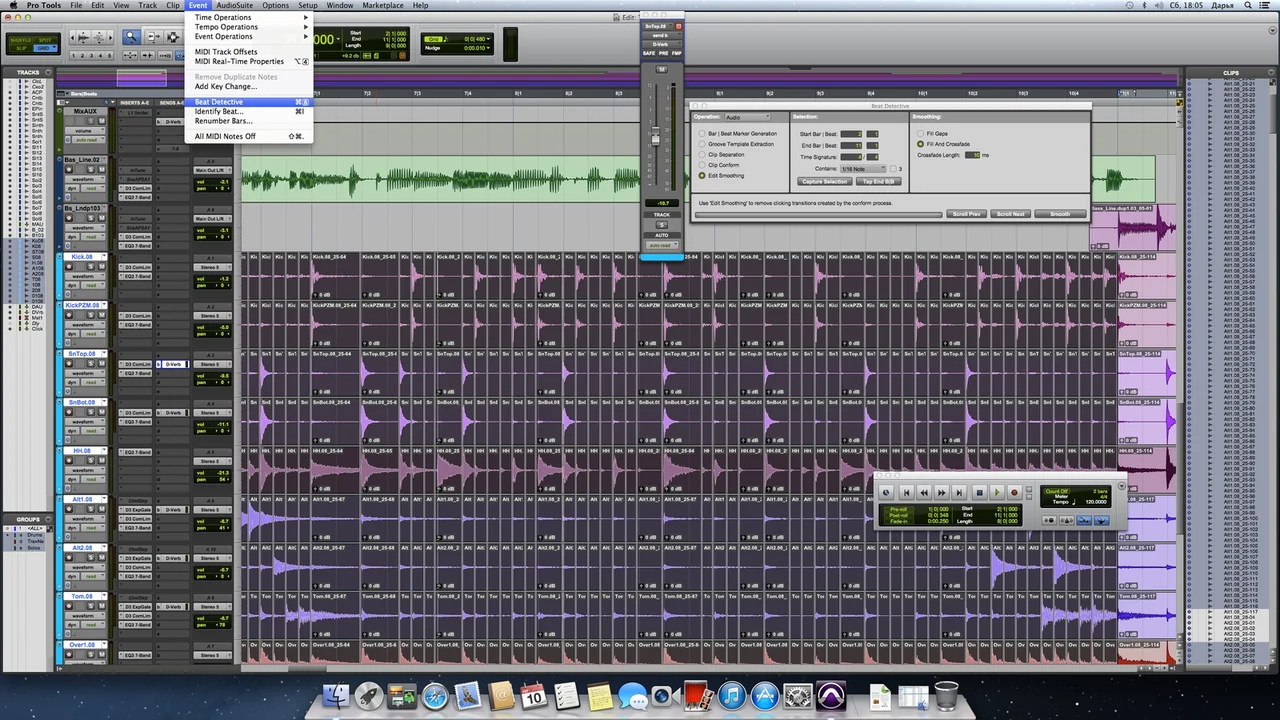Open the Operation Audio dropdown in Beat Detective
Image resolution: width=1280 pixels, height=720 pixels.
coord(746,117)
